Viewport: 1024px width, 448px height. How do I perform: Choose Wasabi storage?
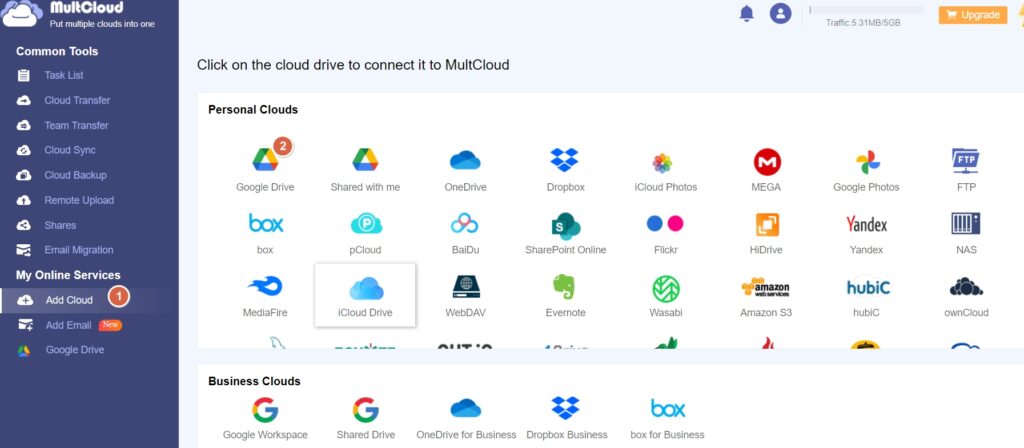665,295
